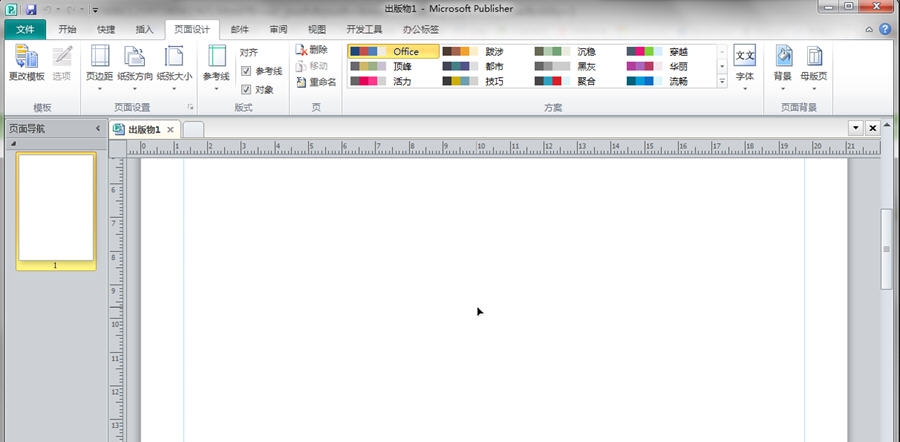Click the new blank document tab button
This screenshot has height=442, width=900.
[x=193, y=130]
